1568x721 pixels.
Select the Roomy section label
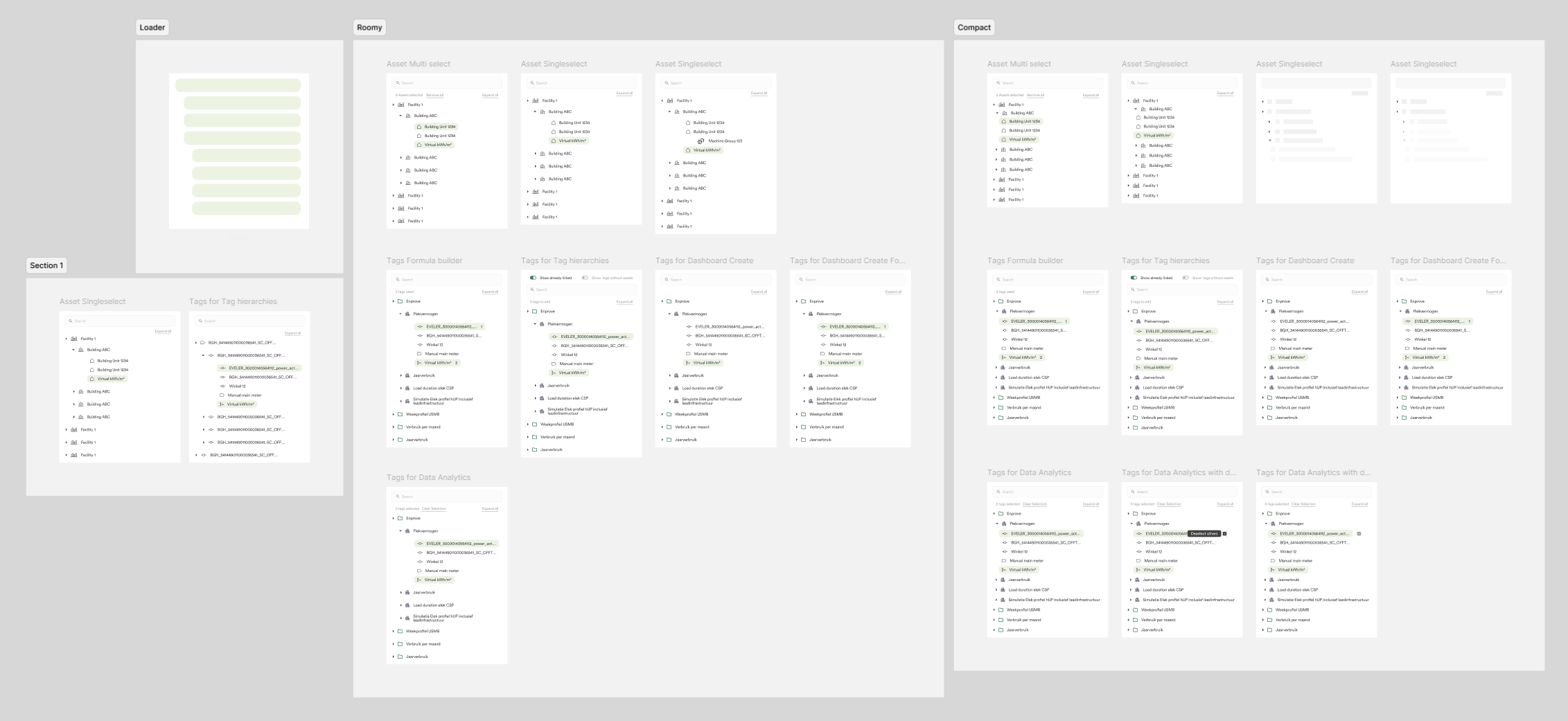pos(369,28)
